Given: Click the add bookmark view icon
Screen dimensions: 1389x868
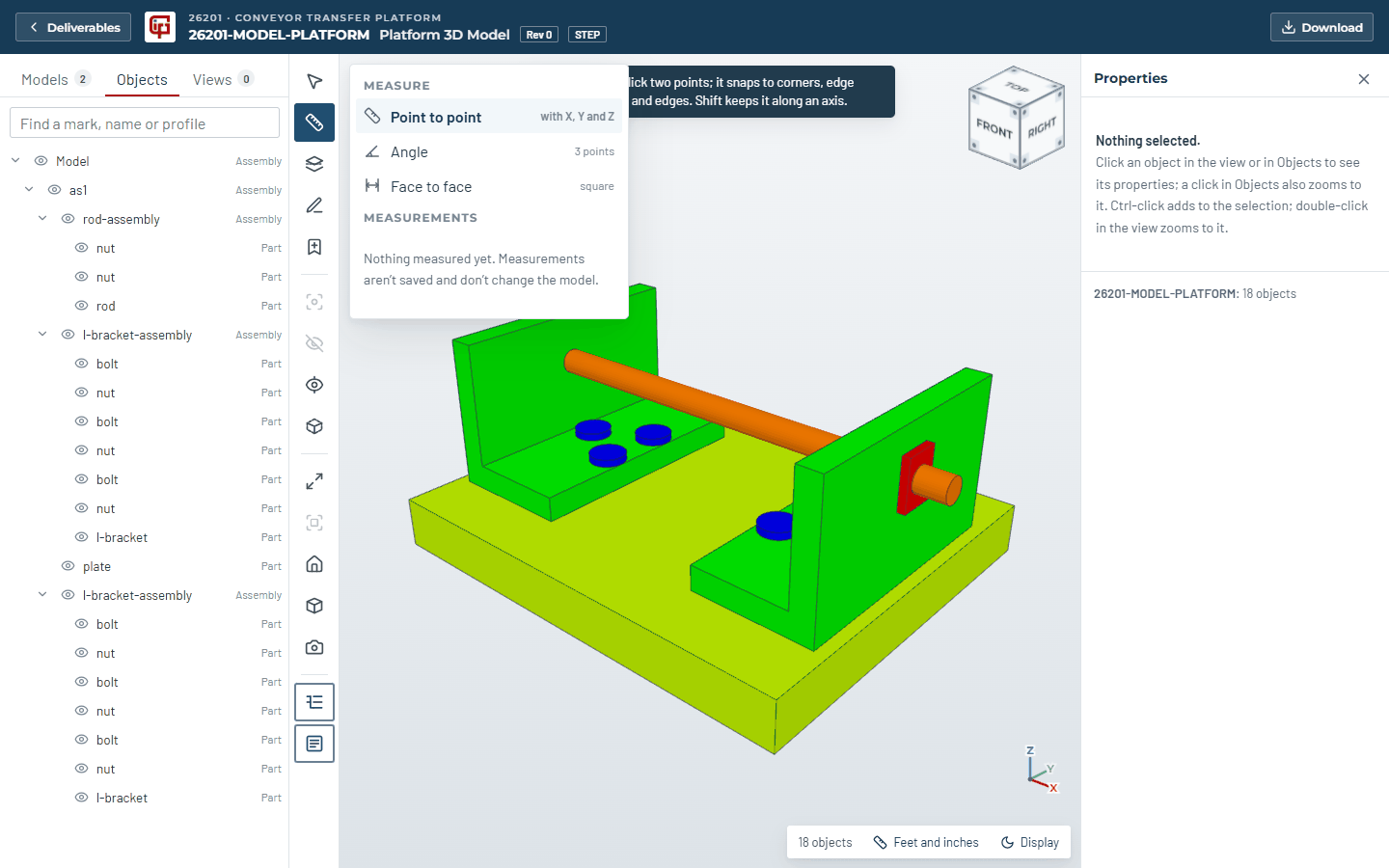Looking at the screenshot, I should tap(314, 247).
